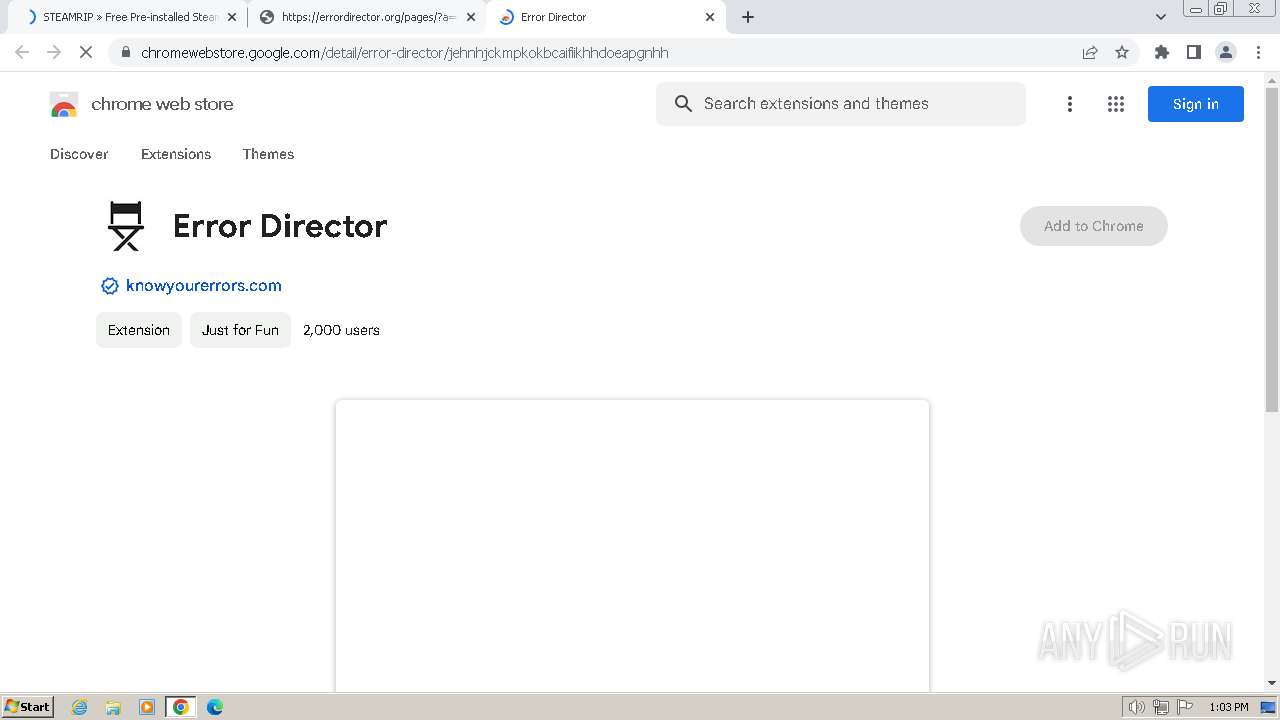1280x720 pixels.
Task: Close the Error Director browser tab
Action: coord(710,17)
